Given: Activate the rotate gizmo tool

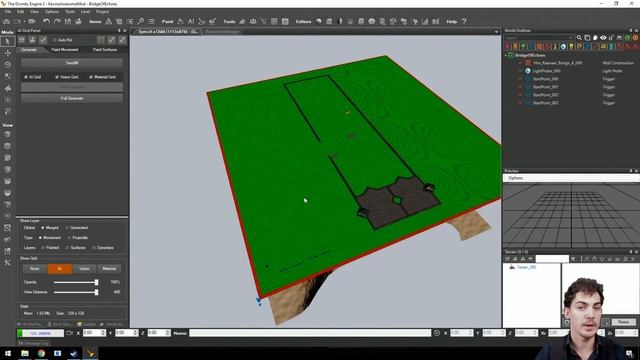Looking at the screenshot, I should [x=7, y=64].
